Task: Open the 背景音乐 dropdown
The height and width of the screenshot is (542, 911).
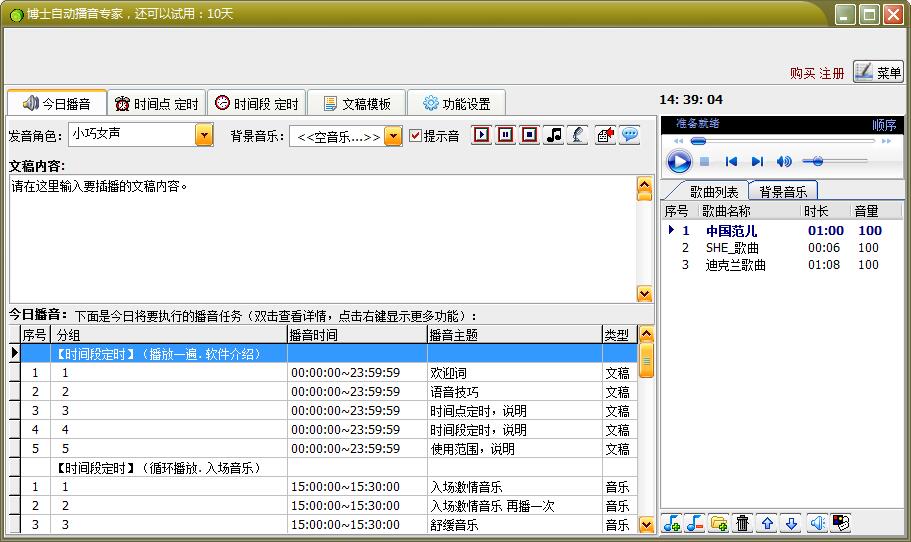Action: coord(393,136)
